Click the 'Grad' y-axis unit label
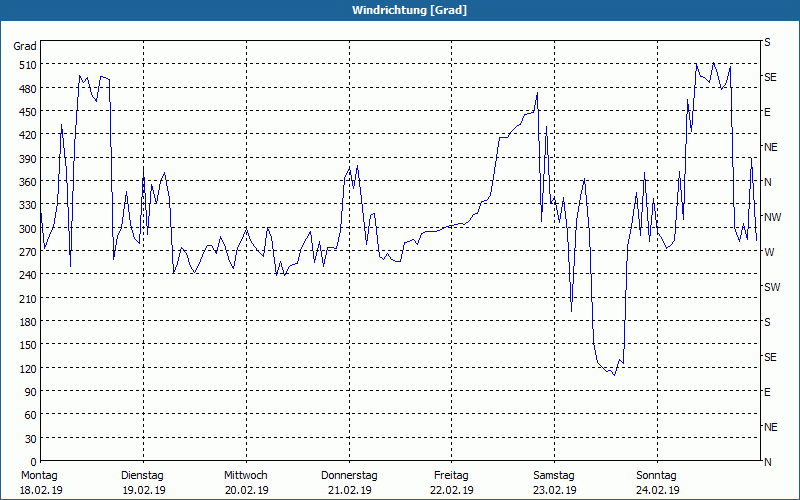800x500 pixels. pyautogui.click(x=25, y=46)
